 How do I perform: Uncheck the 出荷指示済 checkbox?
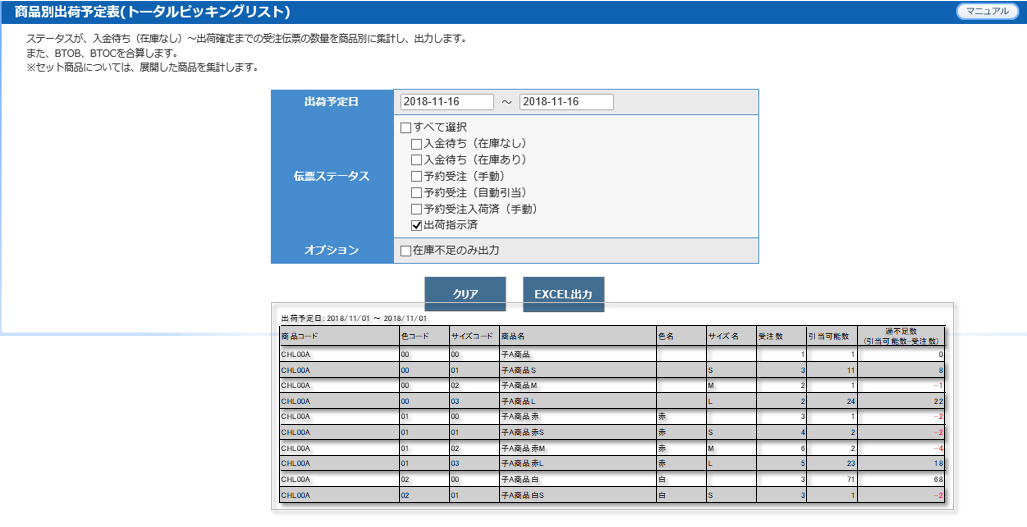417,226
